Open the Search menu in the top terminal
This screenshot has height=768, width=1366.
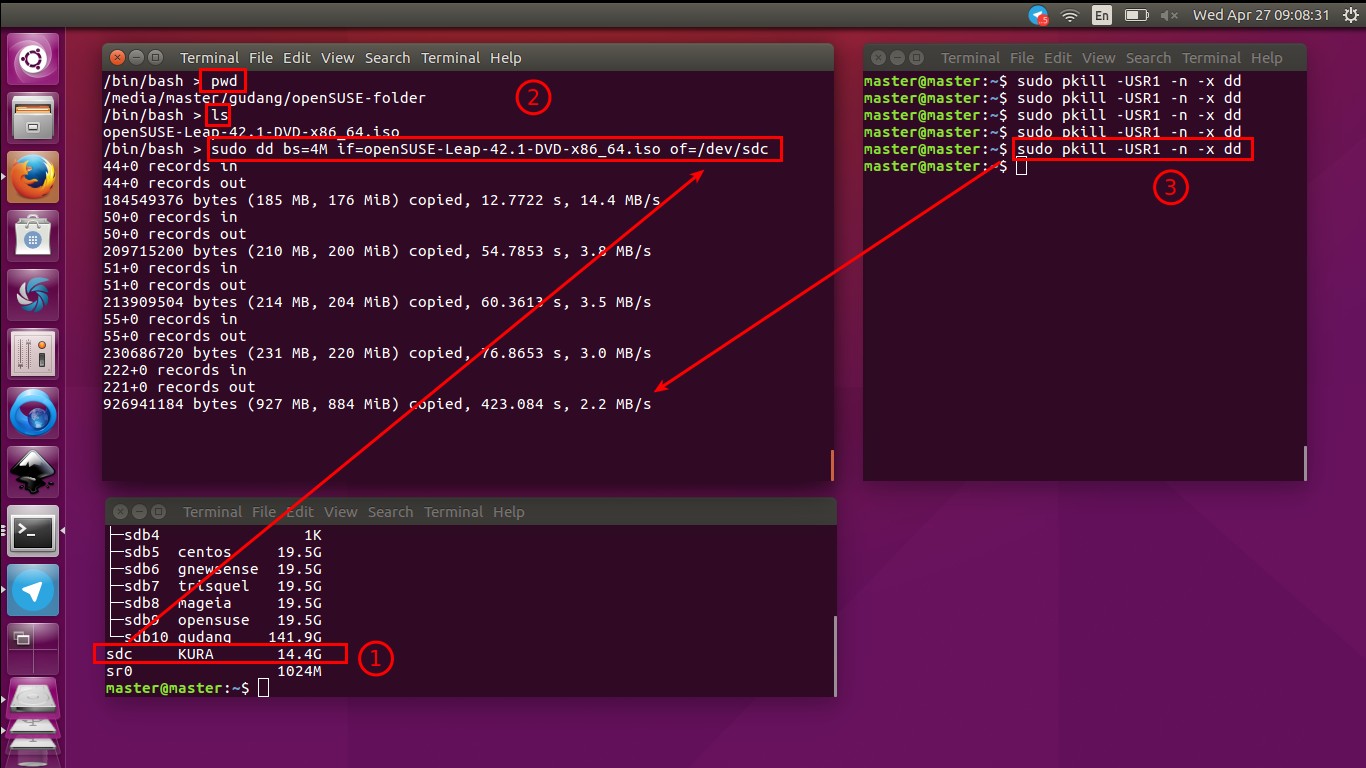387,57
